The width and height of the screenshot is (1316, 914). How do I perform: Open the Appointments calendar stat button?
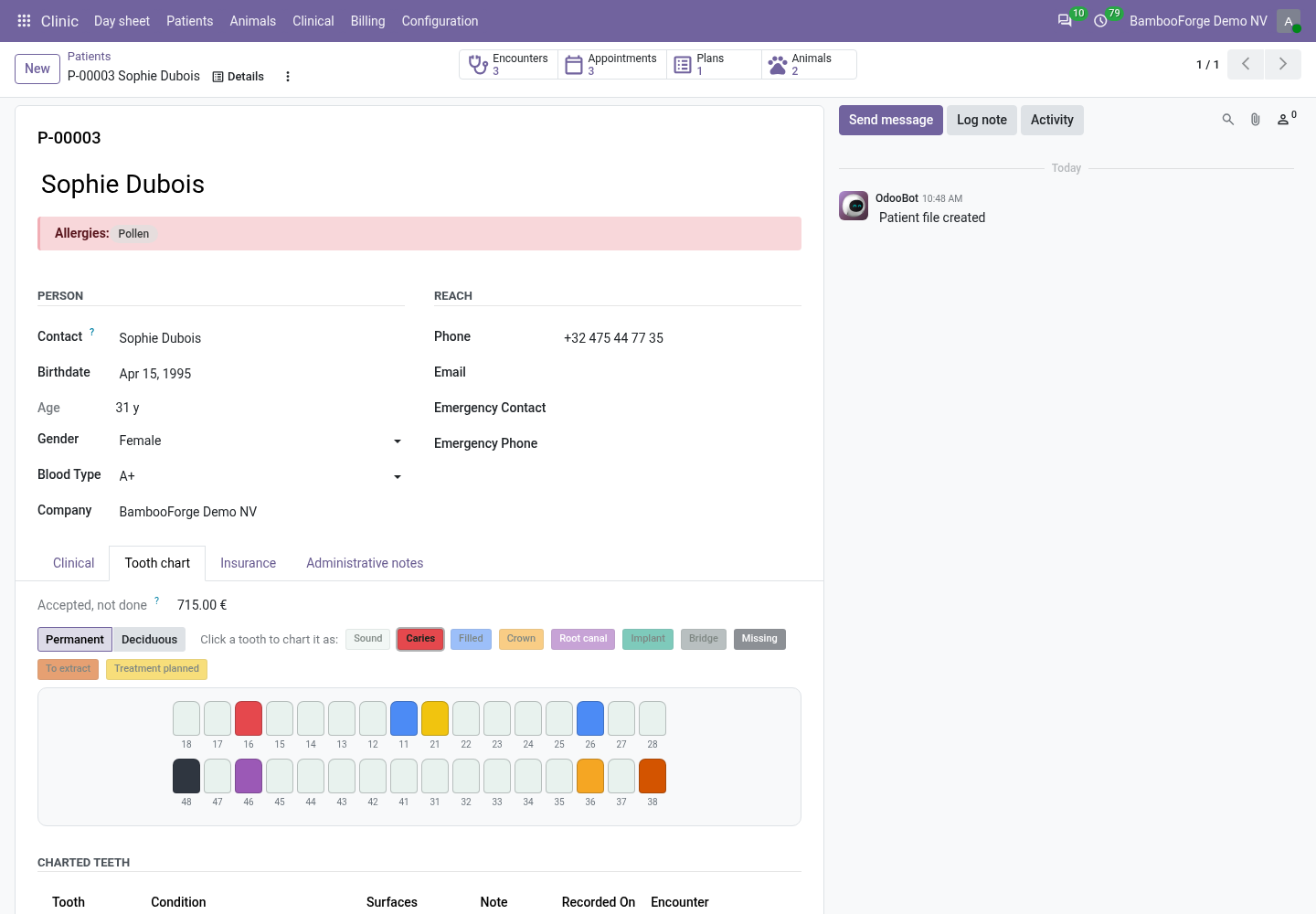(x=611, y=65)
